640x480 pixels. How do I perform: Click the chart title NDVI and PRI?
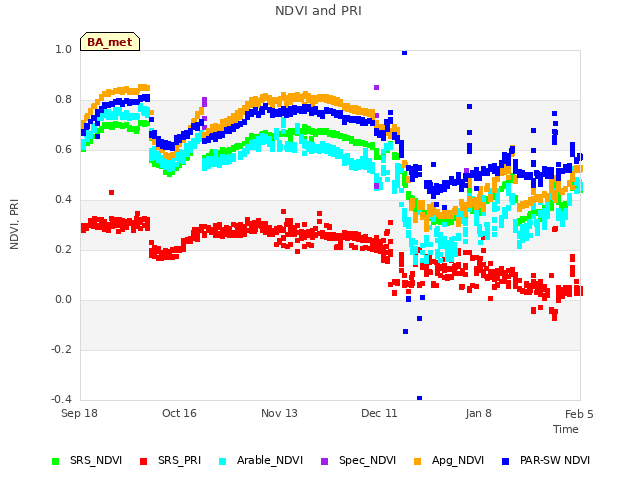click(318, 11)
